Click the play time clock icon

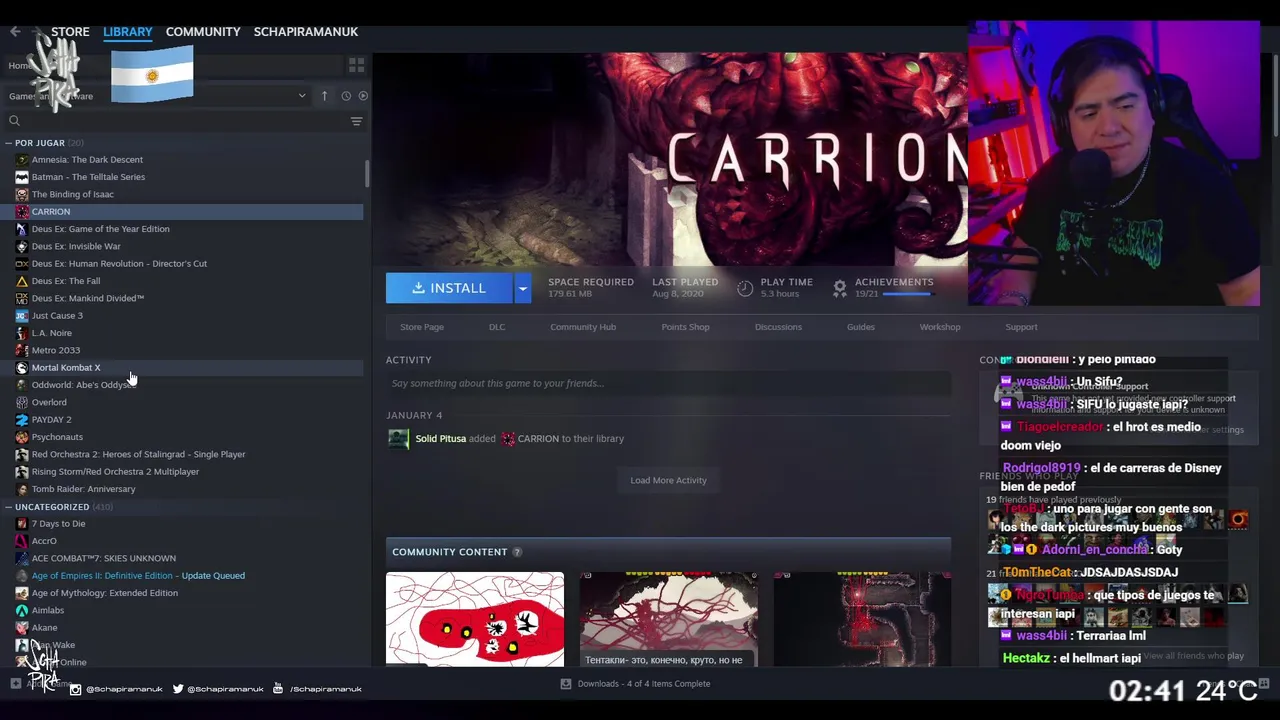[x=745, y=288]
